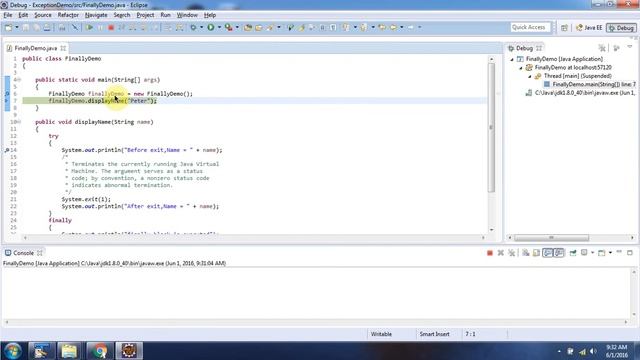640x360 pixels.
Task: Minimize the Console view
Action: 619,252
